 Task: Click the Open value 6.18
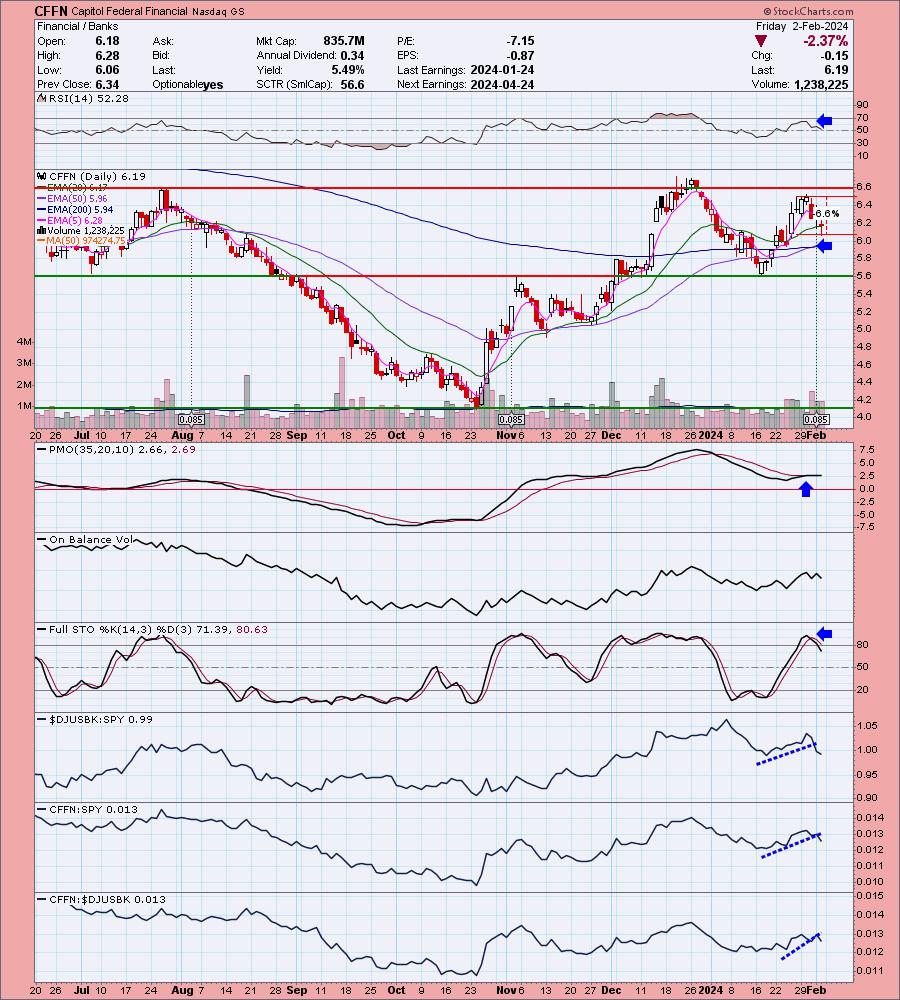point(107,41)
